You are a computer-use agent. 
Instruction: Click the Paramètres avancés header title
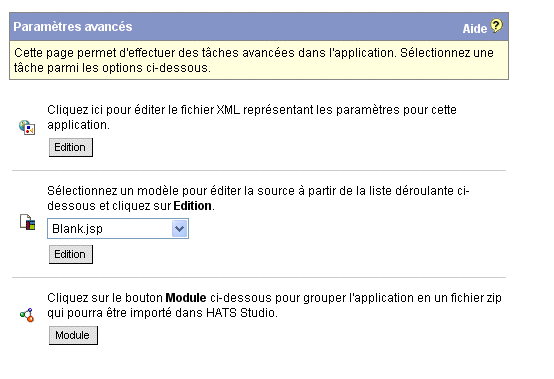(x=73, y=27)
